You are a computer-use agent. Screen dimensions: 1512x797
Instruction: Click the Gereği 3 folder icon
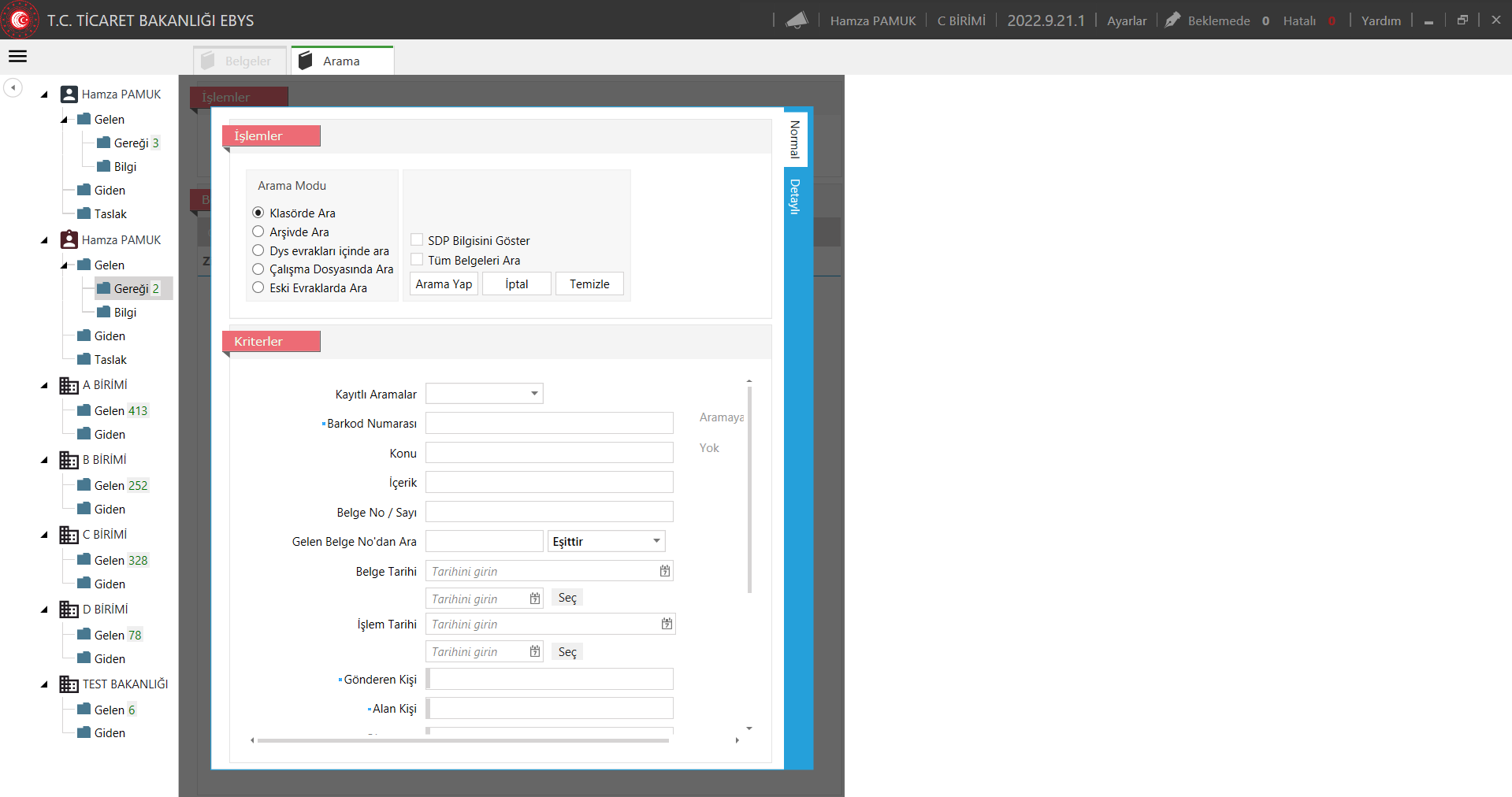[103, 143]
